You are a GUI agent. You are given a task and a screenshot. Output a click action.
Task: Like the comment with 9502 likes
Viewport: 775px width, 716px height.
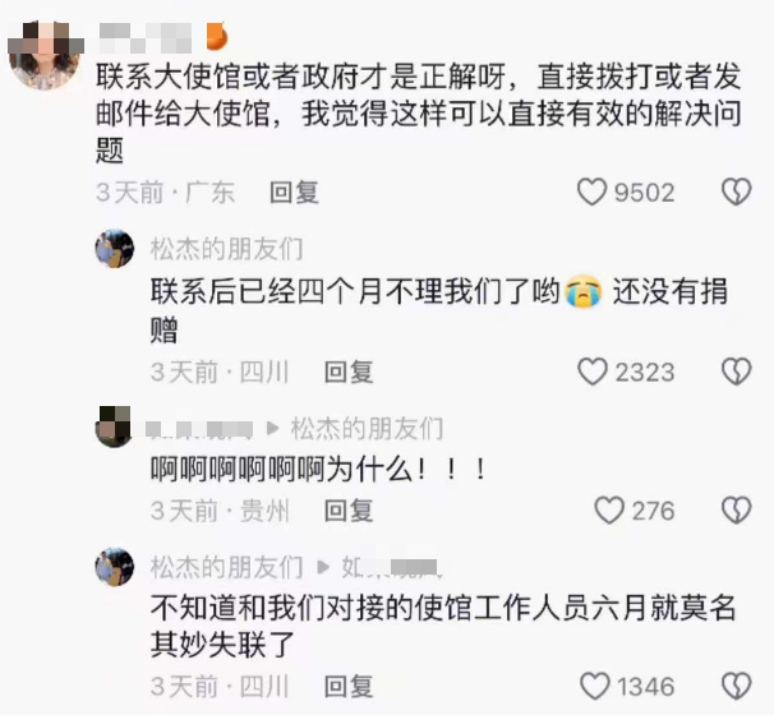coord(592,192)
